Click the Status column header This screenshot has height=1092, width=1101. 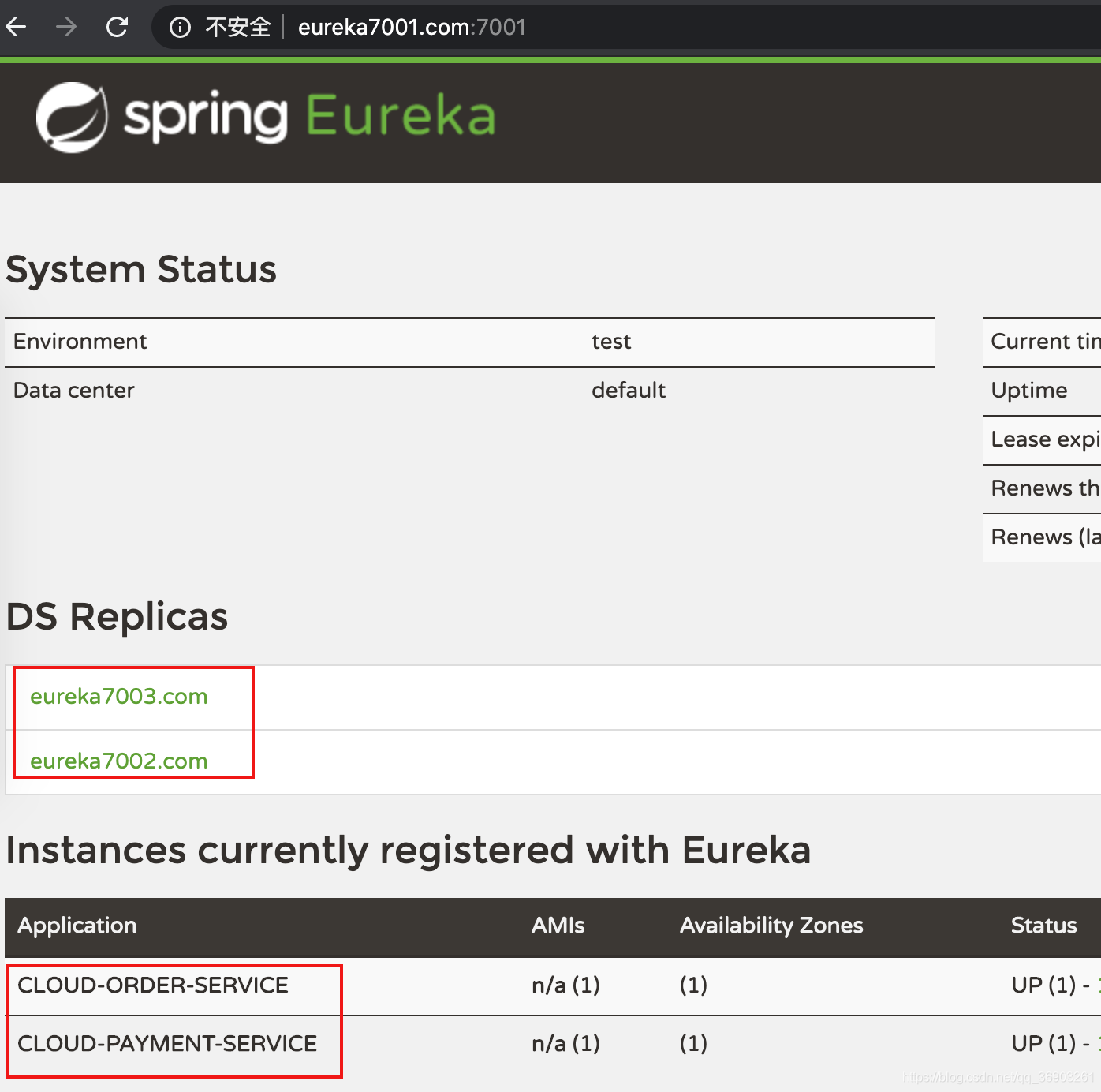point(1044,926)
